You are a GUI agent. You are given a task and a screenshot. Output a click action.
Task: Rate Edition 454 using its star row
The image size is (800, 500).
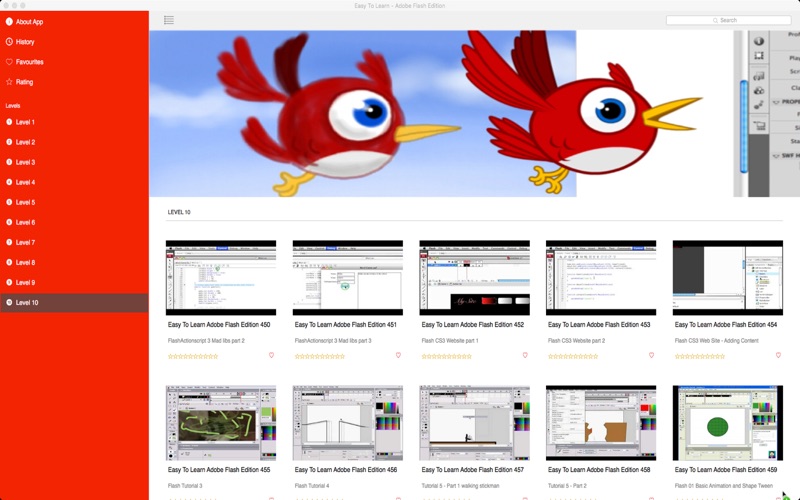700,357
